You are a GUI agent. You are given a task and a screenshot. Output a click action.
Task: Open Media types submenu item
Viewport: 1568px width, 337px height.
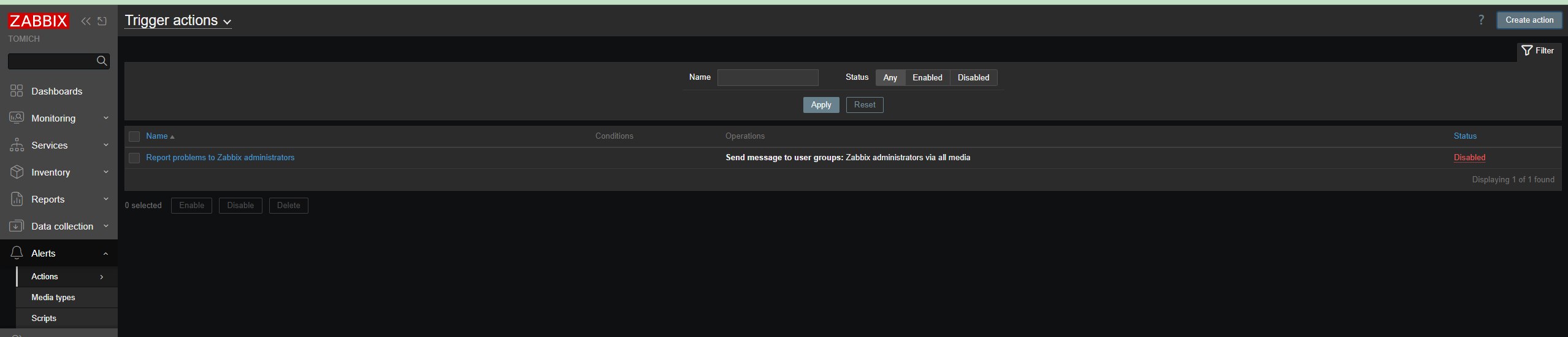click(67, 298)
